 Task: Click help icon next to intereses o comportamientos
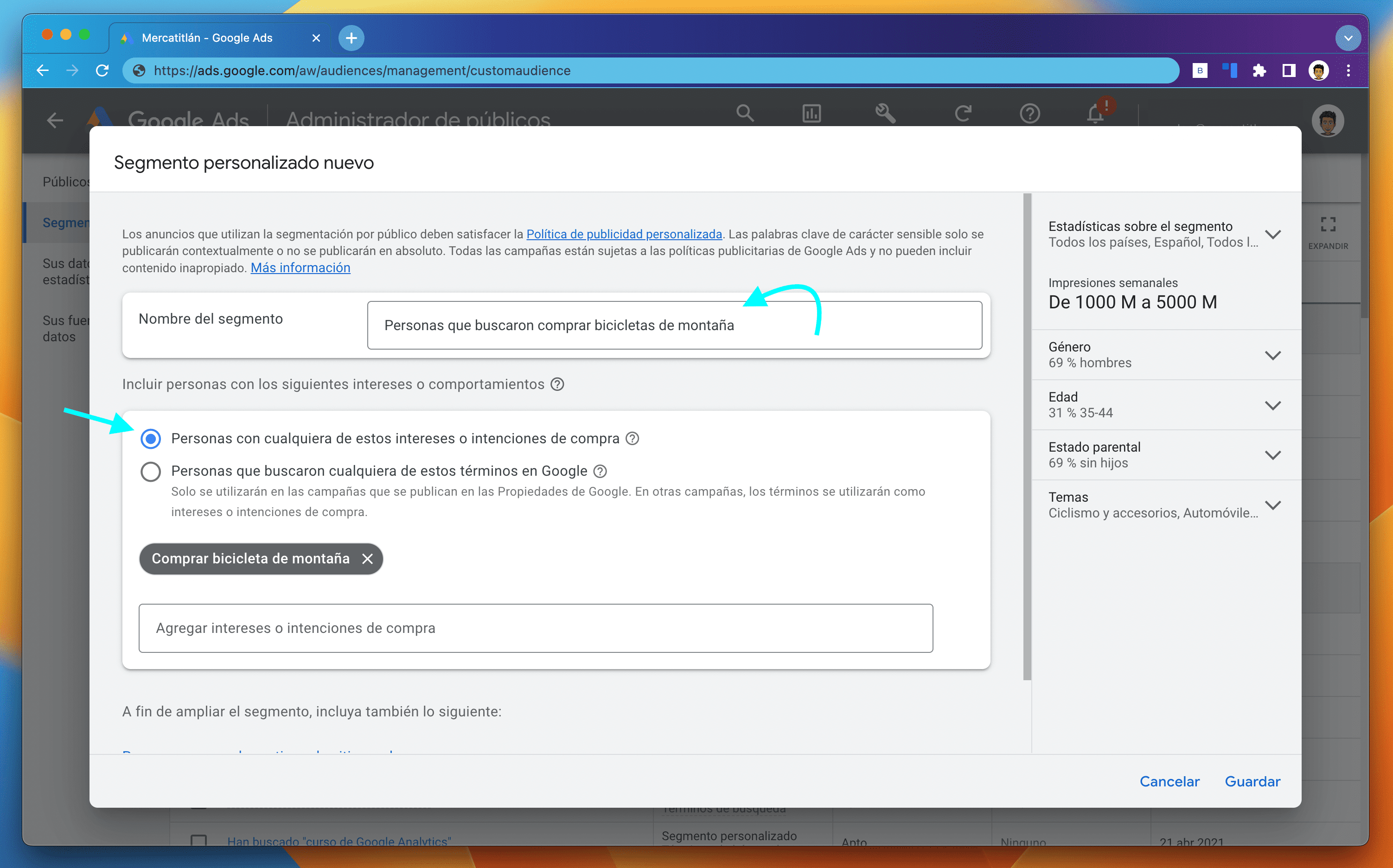[557, 384]
